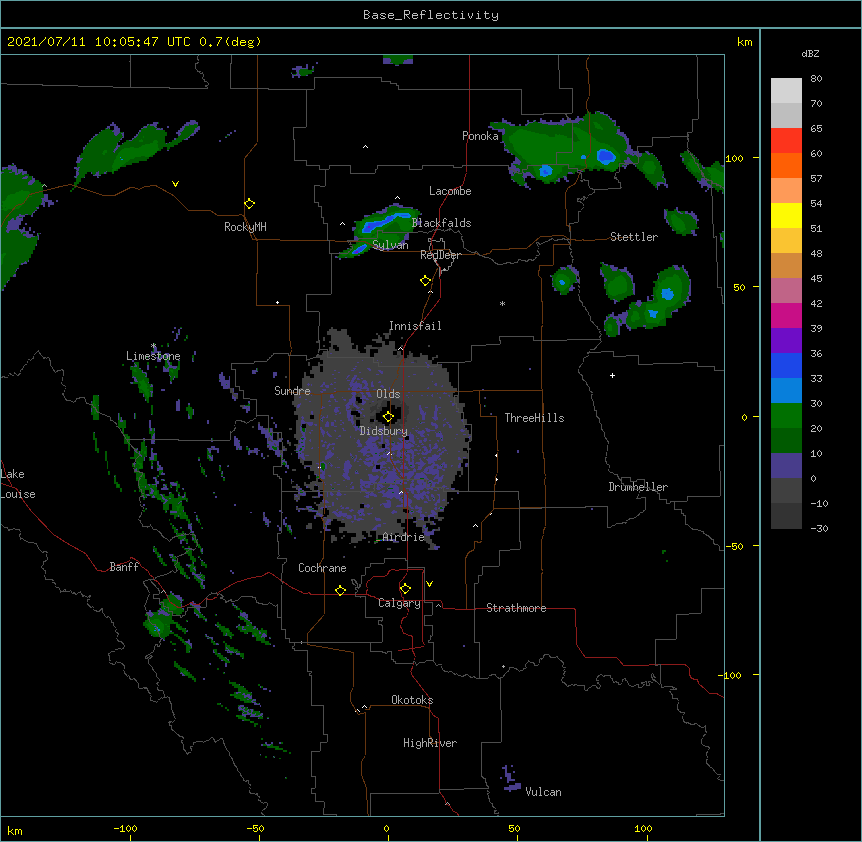Click the blue echo core east of Ponoka
This screenshot has height=842, width=862.
[x=606, y=157]
